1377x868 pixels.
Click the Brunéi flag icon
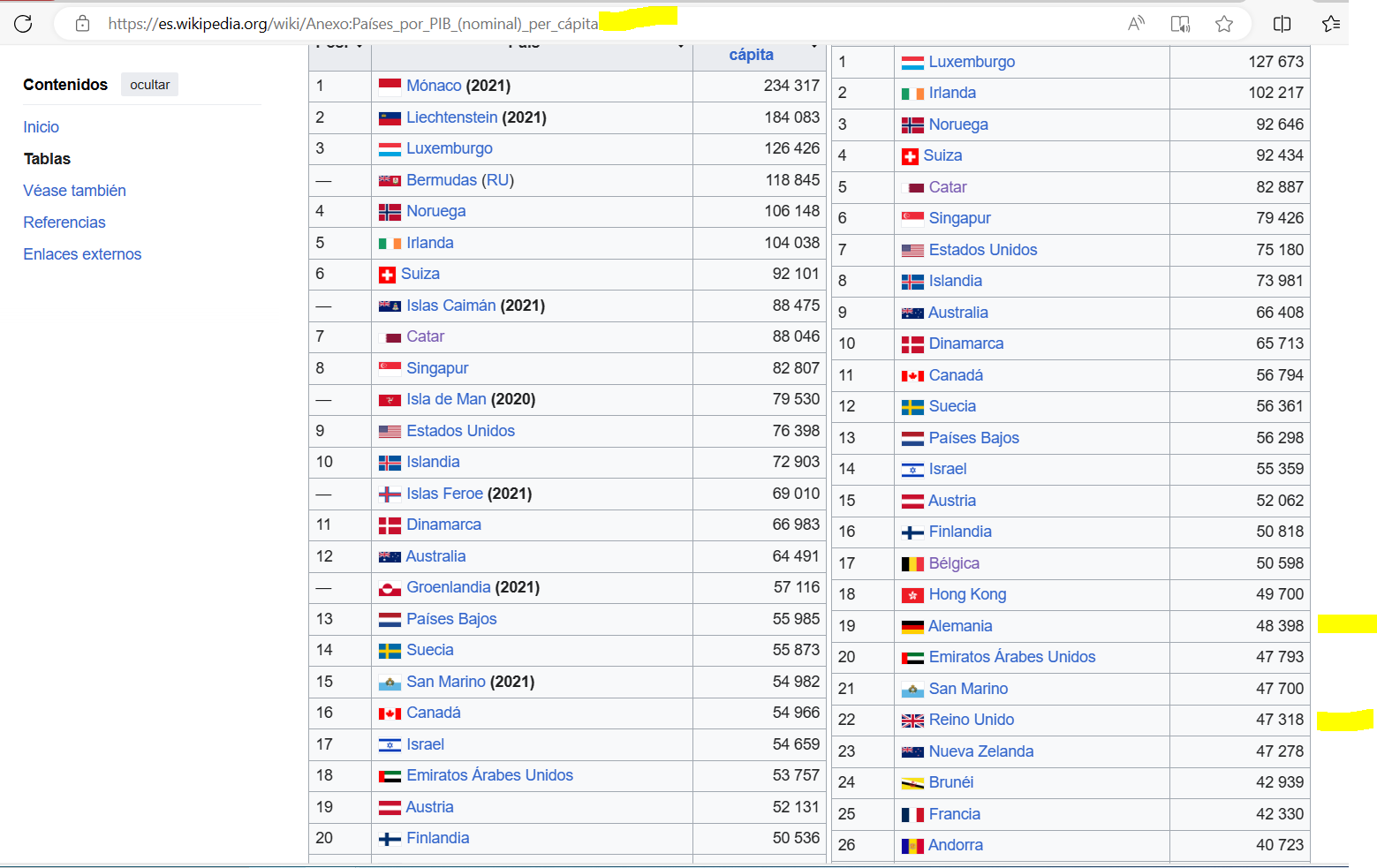pyautogui.click(x=912, y=783)
